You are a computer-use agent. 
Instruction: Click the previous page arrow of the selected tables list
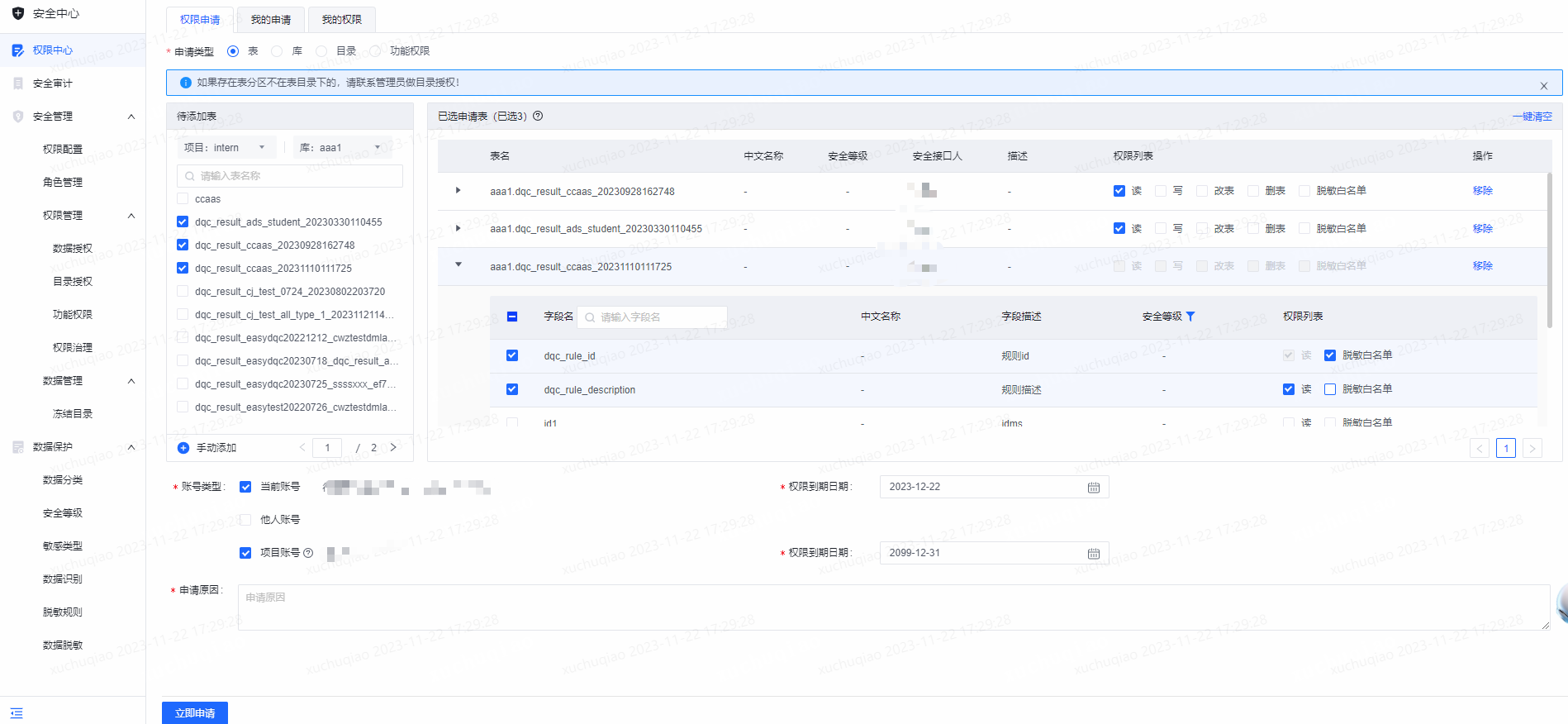click(x=1480, y=449)
